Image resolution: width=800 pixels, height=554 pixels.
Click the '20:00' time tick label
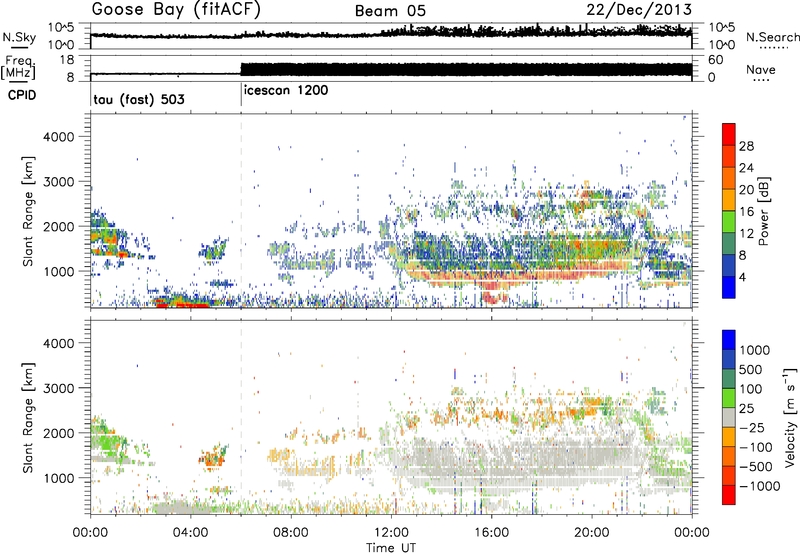coord(592,533)
